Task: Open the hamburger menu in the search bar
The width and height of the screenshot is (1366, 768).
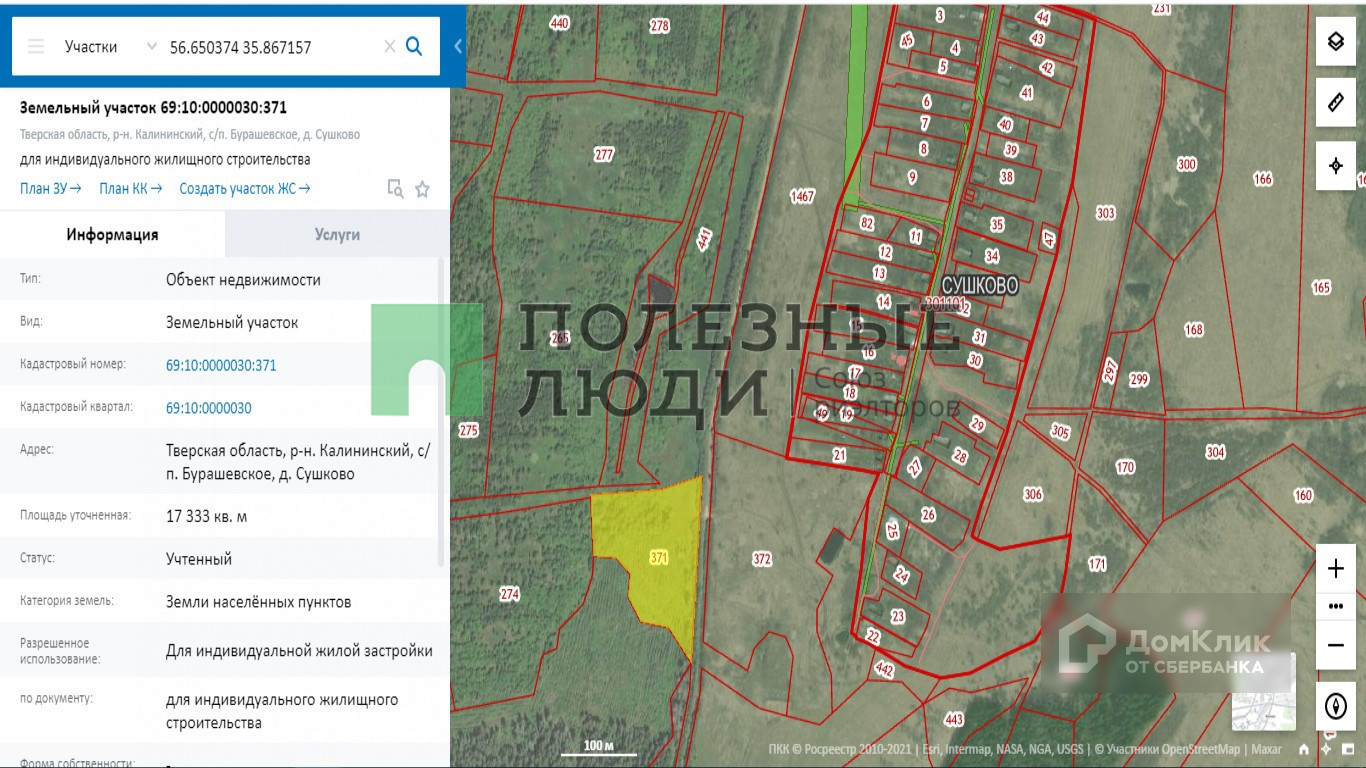Action: 36,46
